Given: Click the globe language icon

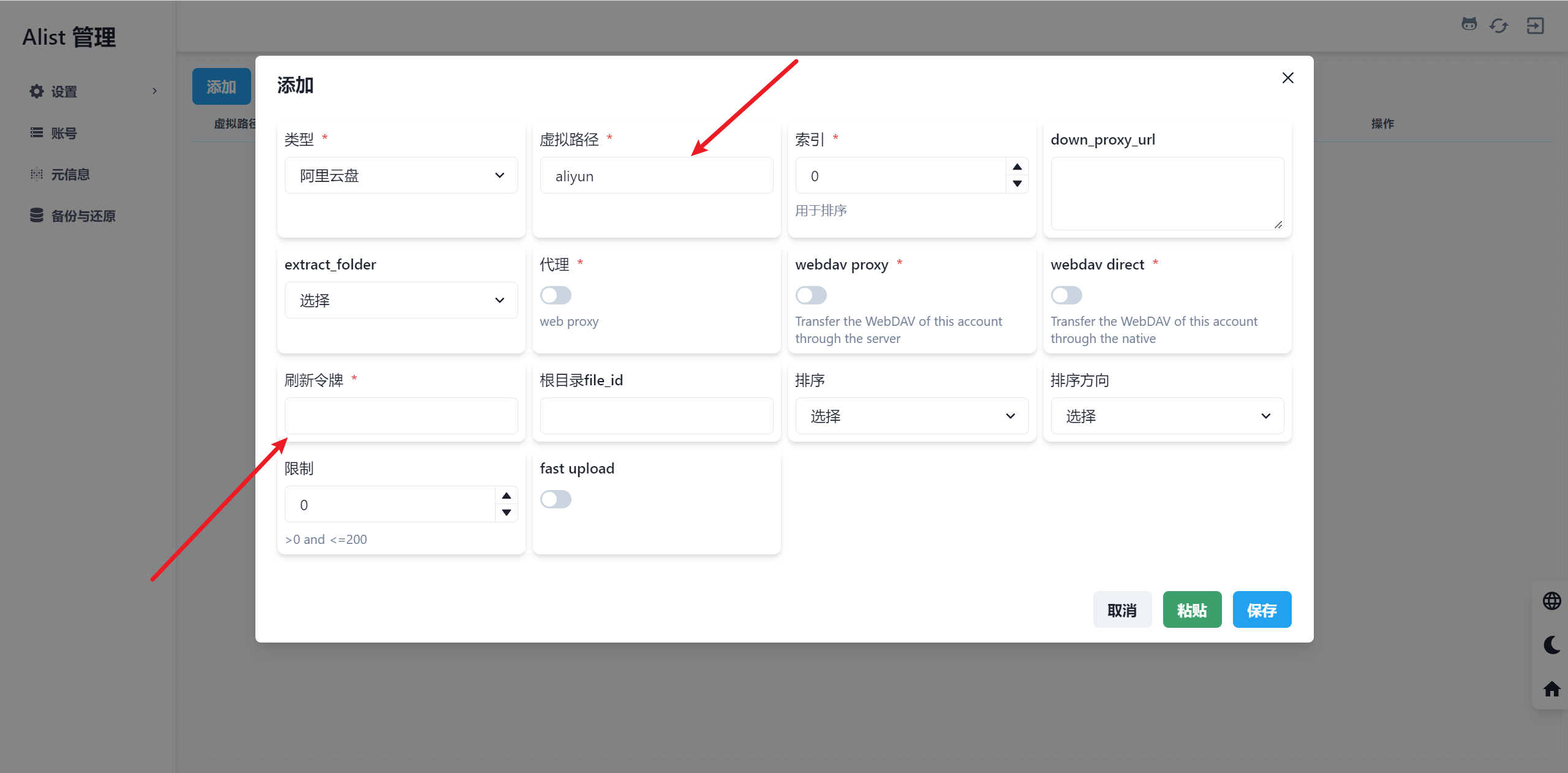Looking at the screenshot, I should (x=1551, y=601).
